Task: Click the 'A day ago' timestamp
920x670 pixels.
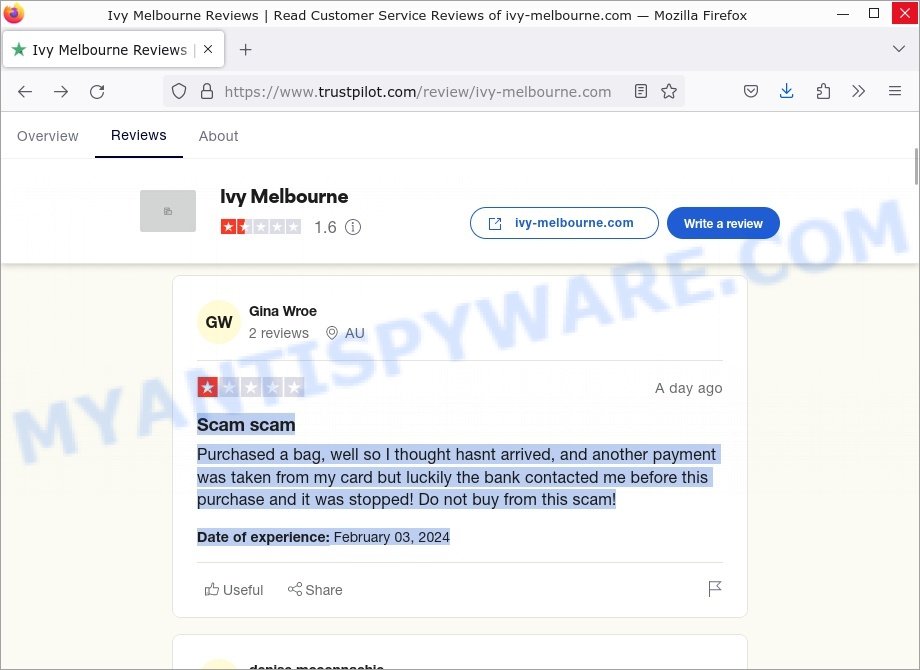Action: coord(688,388)
